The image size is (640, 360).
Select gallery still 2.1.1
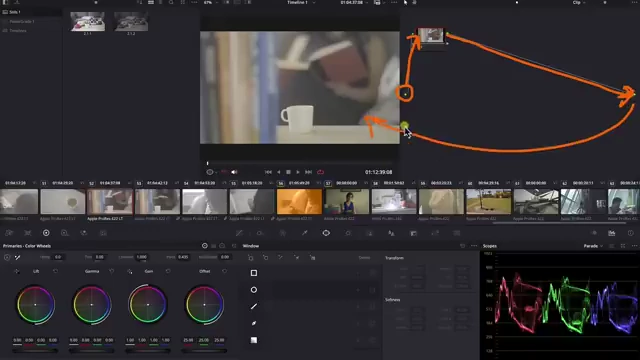tap(87, 21)
